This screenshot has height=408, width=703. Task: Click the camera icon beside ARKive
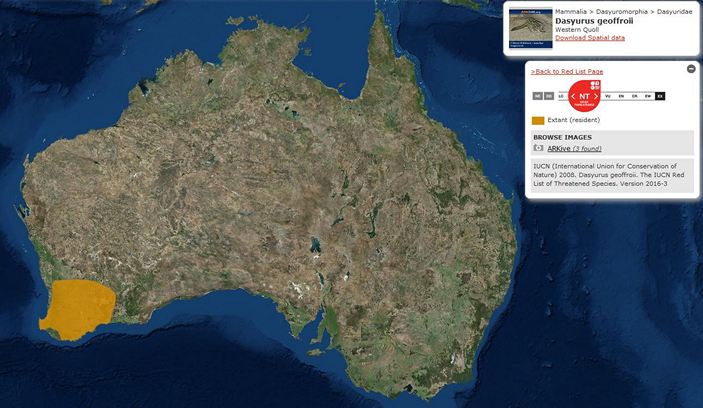coord(538,148)
